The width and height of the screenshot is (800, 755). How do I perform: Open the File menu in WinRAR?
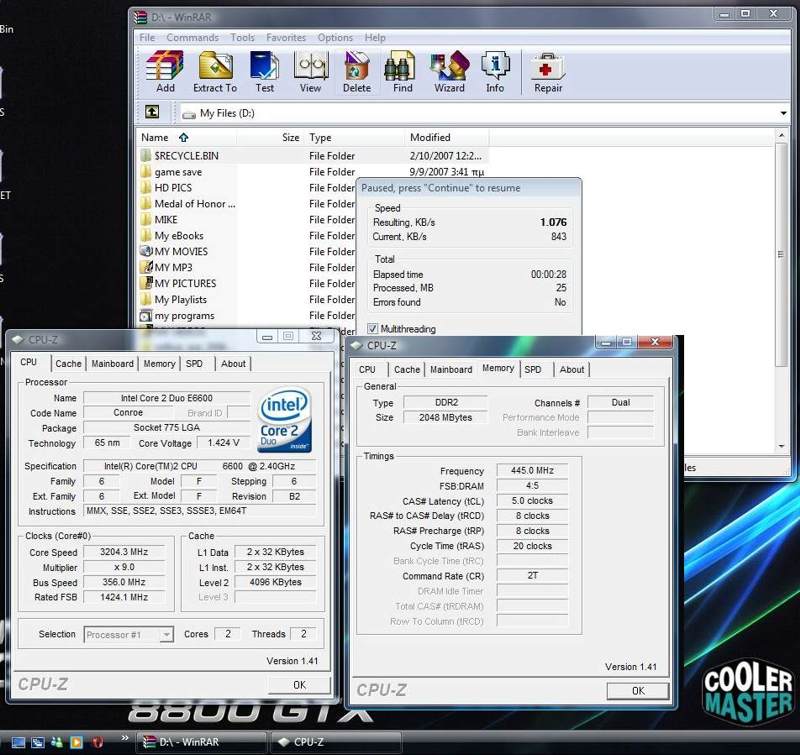pyautogui.click(x=147, y=38)
